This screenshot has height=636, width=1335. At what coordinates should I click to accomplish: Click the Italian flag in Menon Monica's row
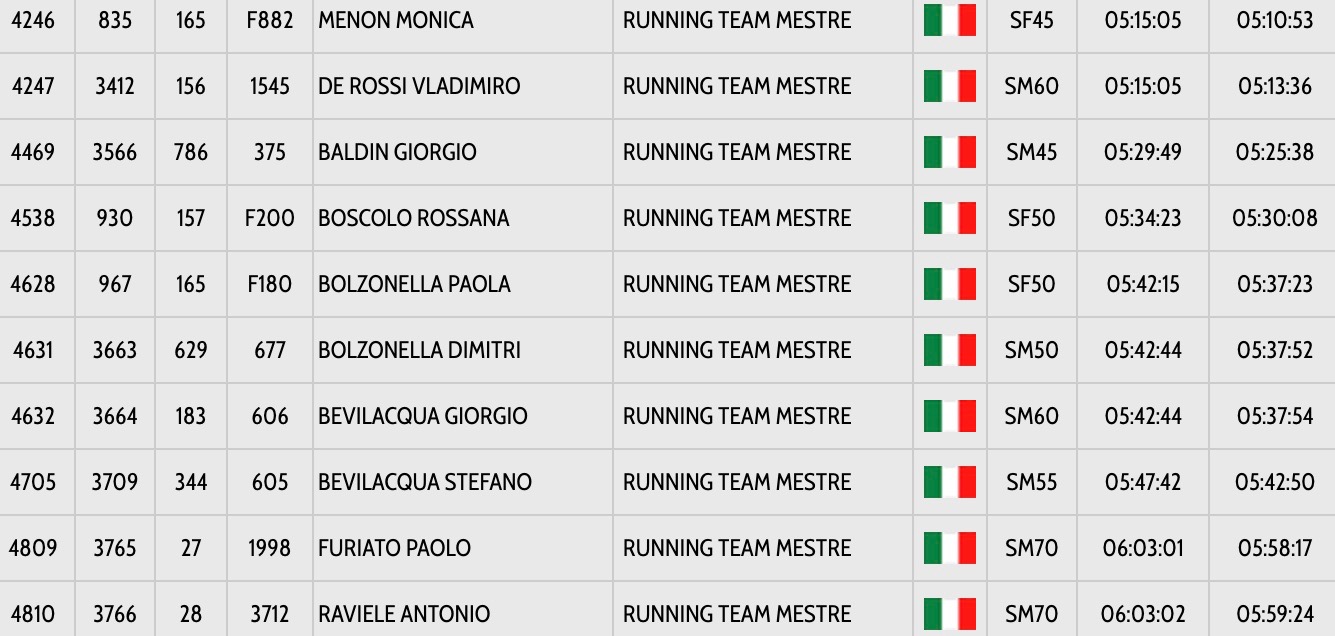[949, 20]
